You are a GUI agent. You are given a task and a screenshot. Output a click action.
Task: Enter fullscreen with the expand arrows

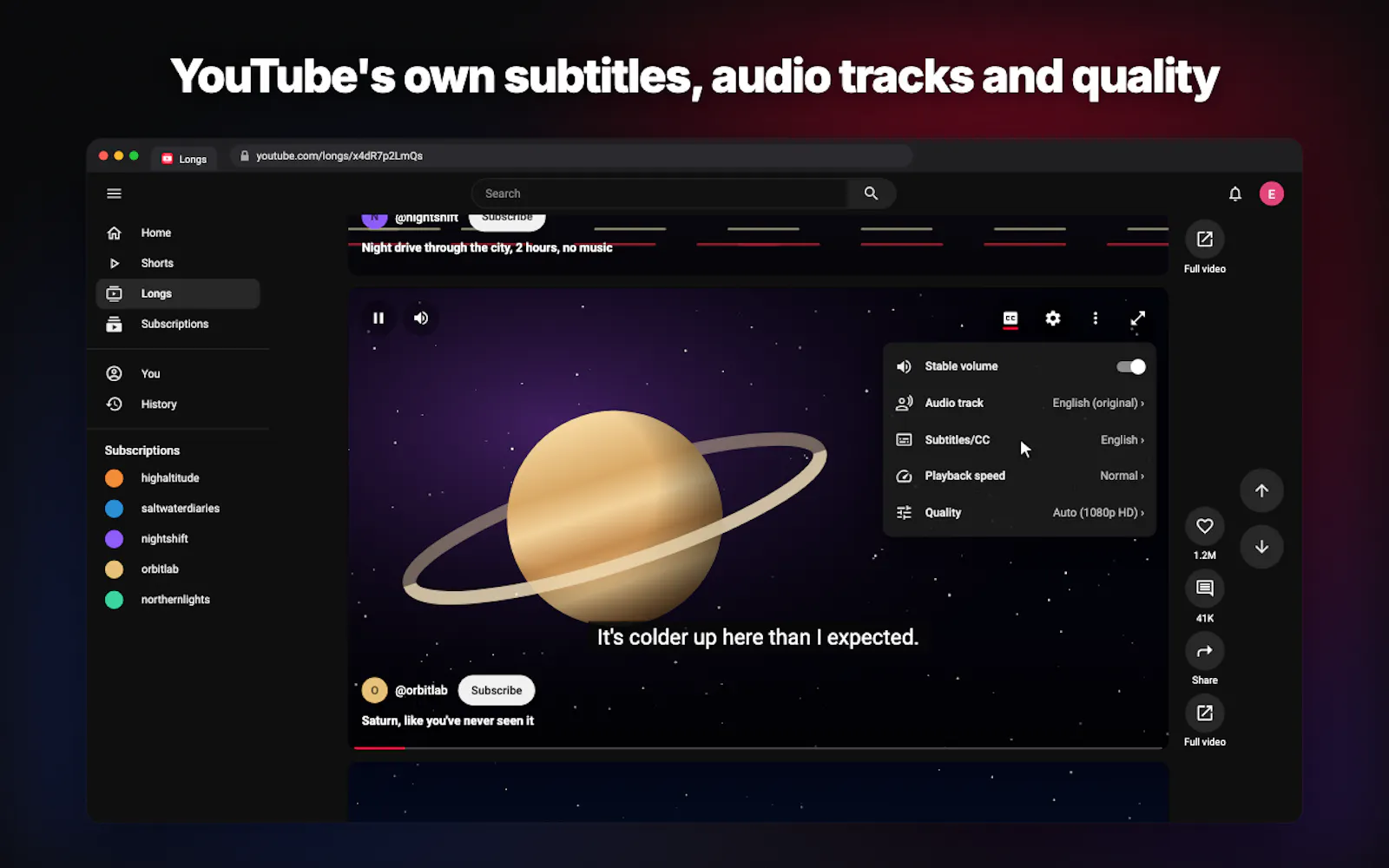click(x=1137, y=319)
